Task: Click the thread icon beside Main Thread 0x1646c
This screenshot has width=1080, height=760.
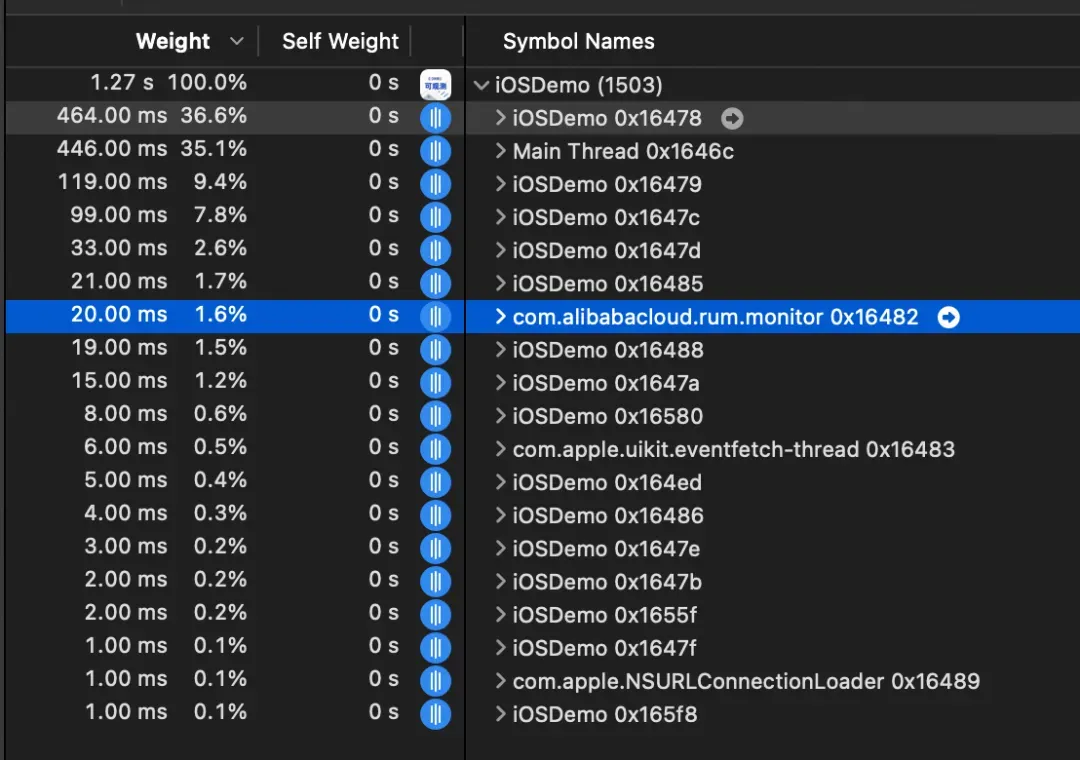Action: coord(435,151)
